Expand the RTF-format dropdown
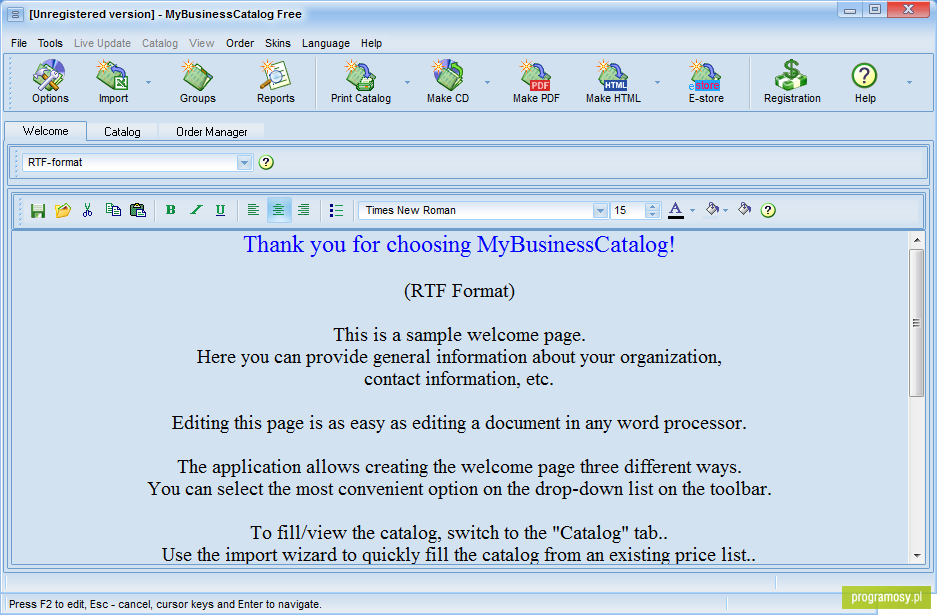The height and width of the screenshot is (615, 937). [244, 163]
